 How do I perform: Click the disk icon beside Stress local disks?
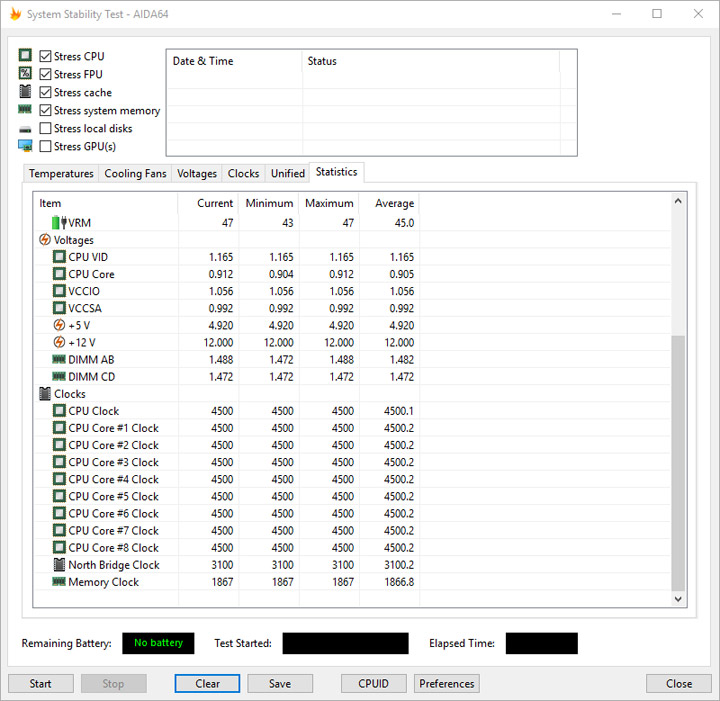25,130
